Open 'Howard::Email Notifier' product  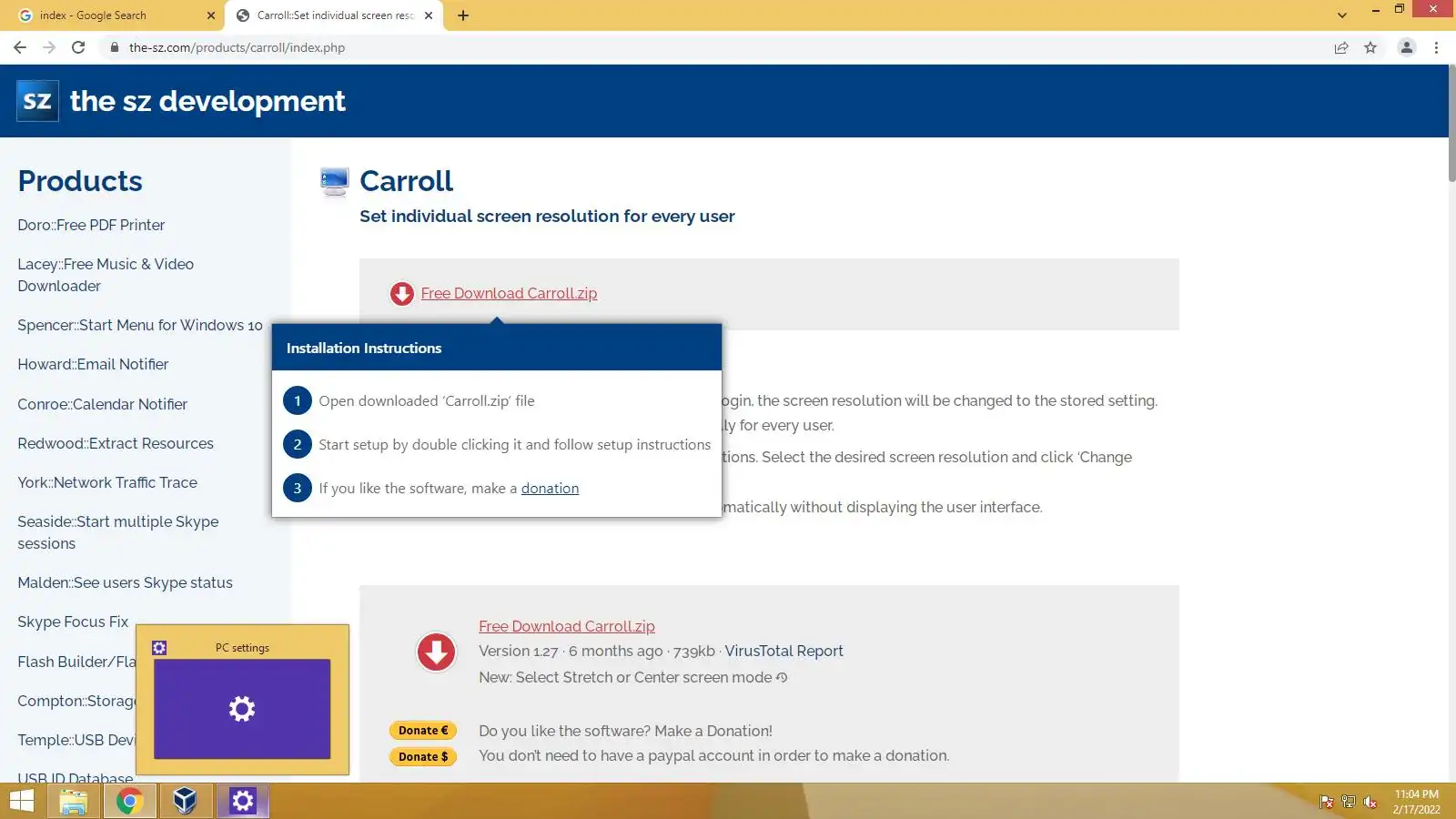(x=93, y=365)
